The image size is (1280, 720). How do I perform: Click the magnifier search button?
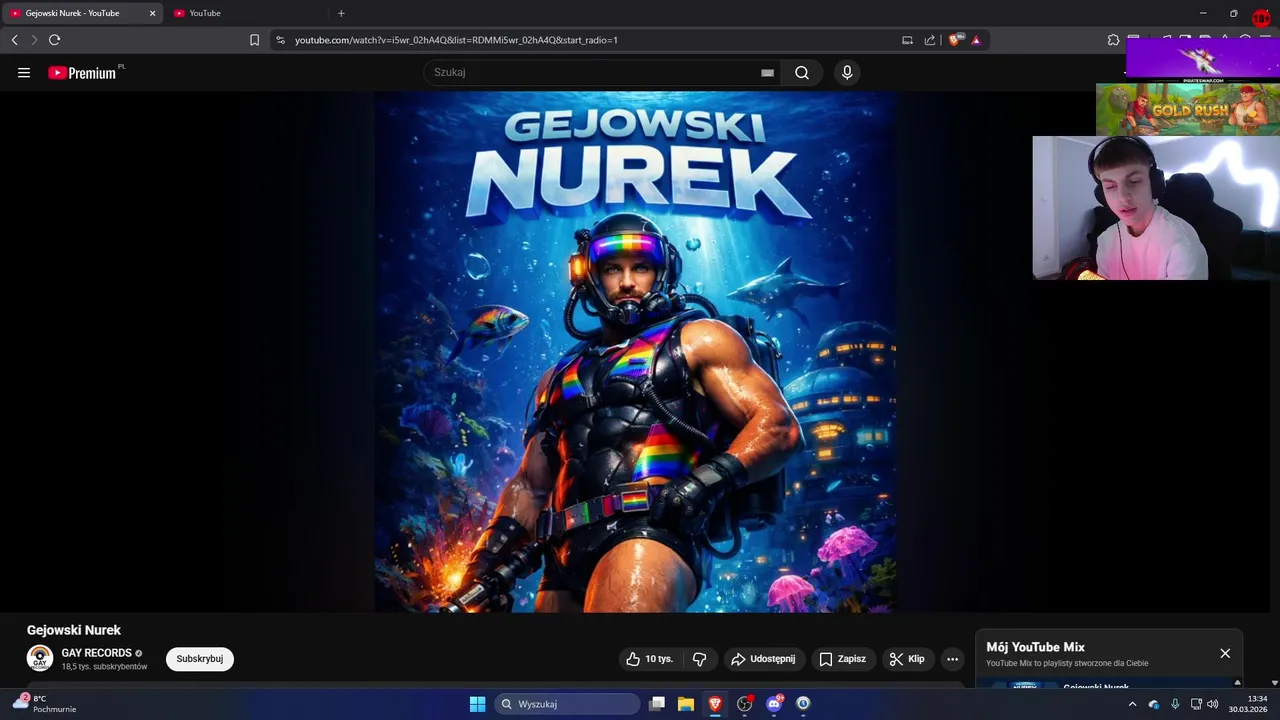pyautogui.click(x=802, y=72)
